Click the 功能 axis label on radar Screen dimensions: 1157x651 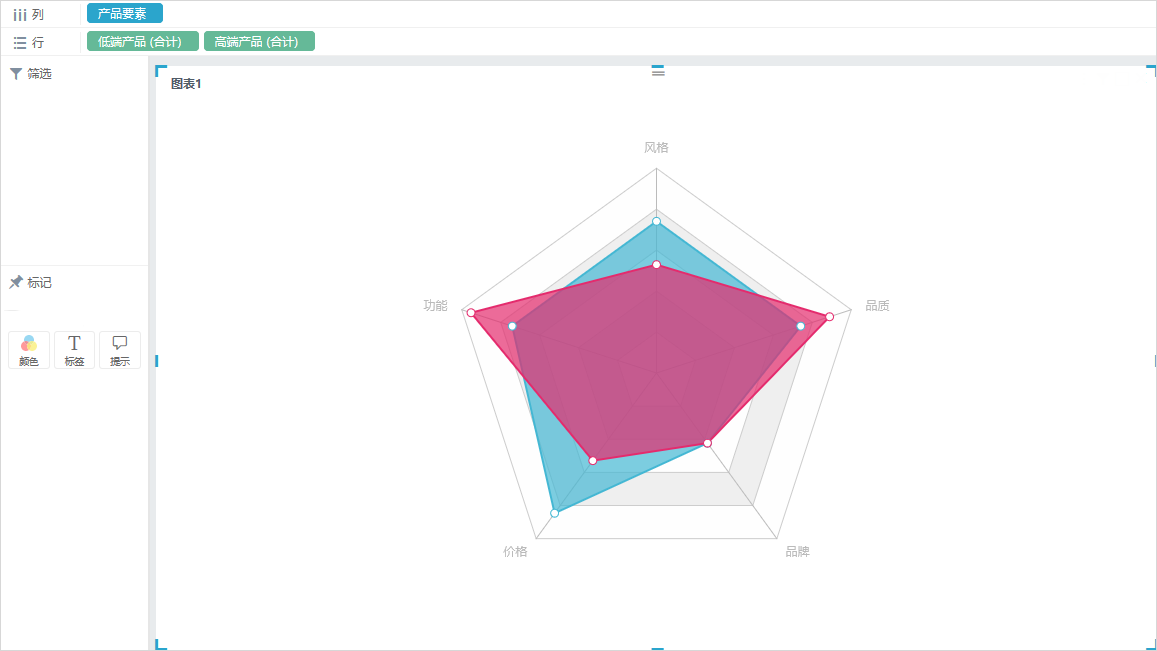click(x=435, y=306)
